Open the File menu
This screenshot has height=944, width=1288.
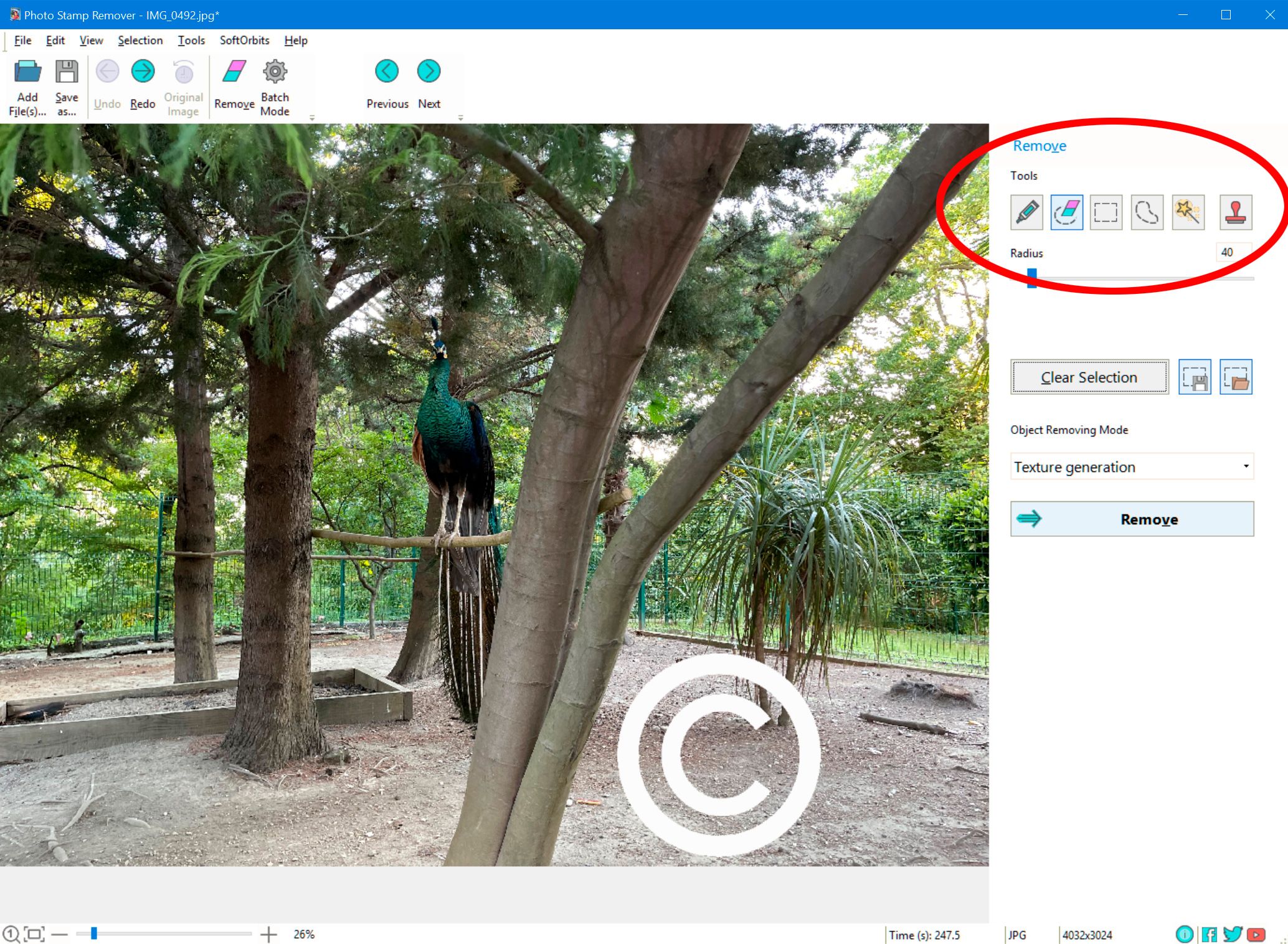tap(22, 40)
